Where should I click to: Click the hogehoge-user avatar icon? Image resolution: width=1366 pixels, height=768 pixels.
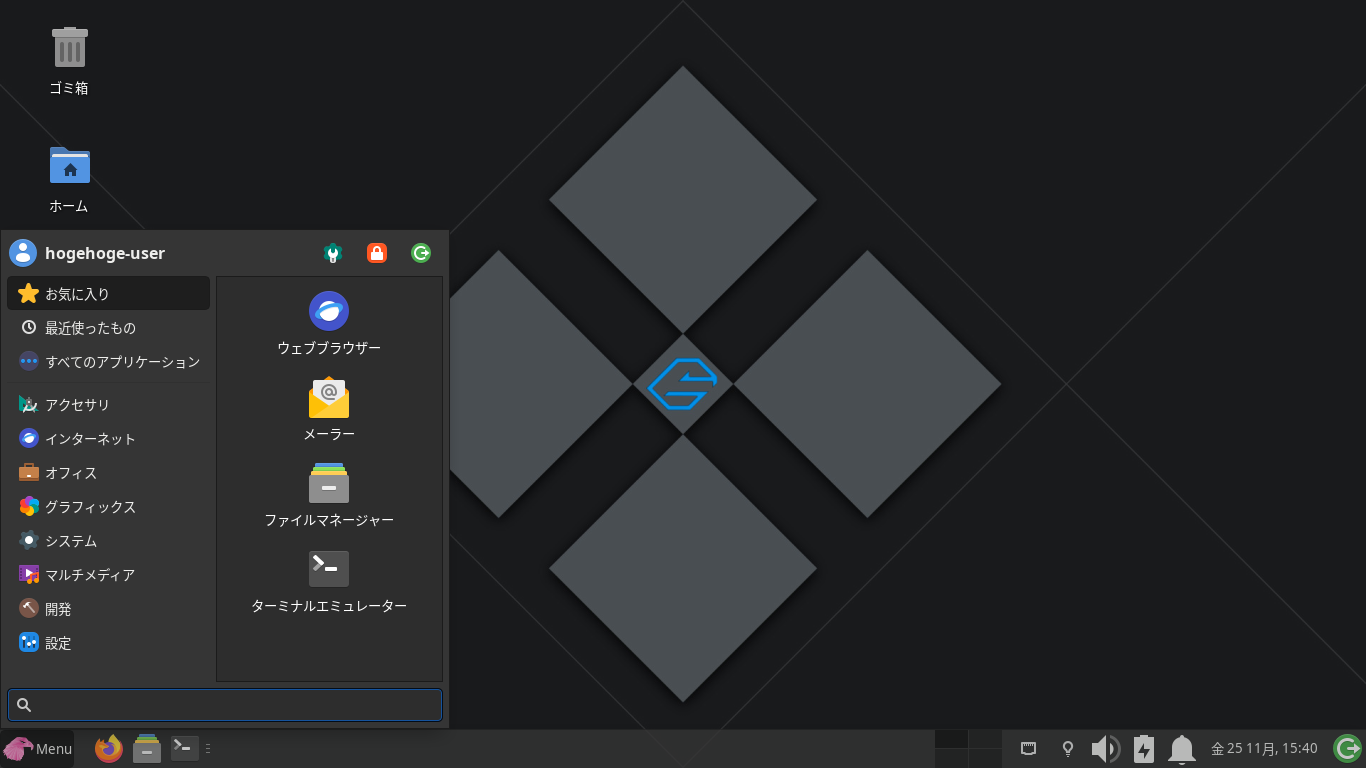[x=23, y=253]
